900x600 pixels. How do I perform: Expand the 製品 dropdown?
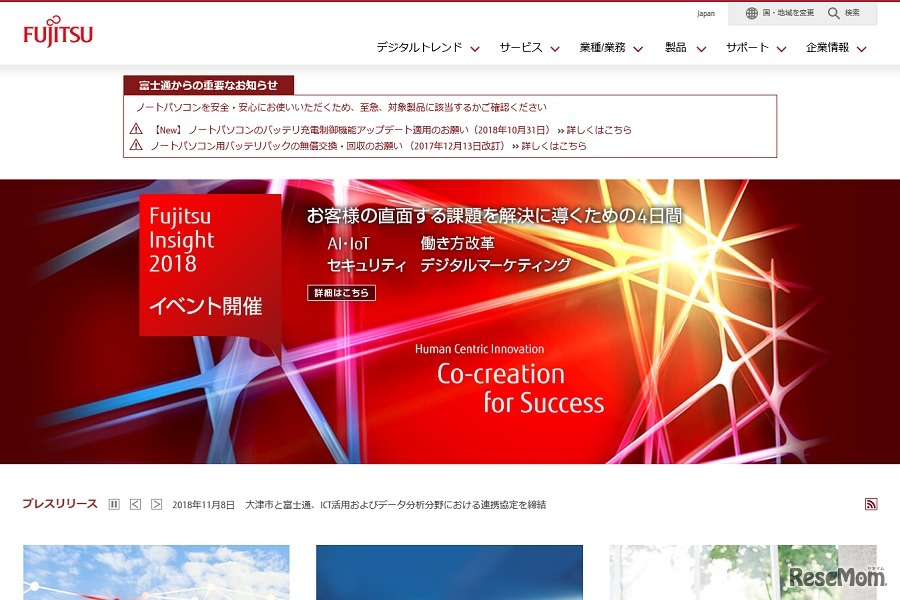(677, 47)
